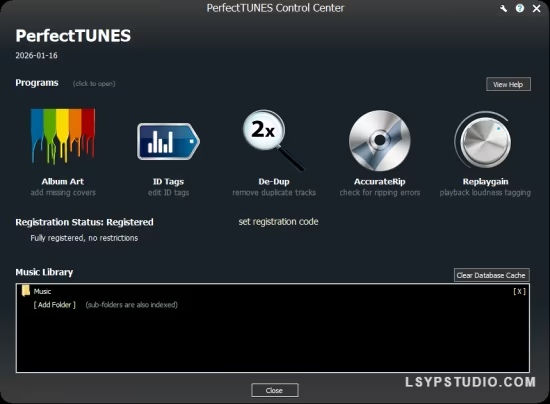Click the Album Art label
Viewport: 550px width, 404px height.
[x=63, y=181]
